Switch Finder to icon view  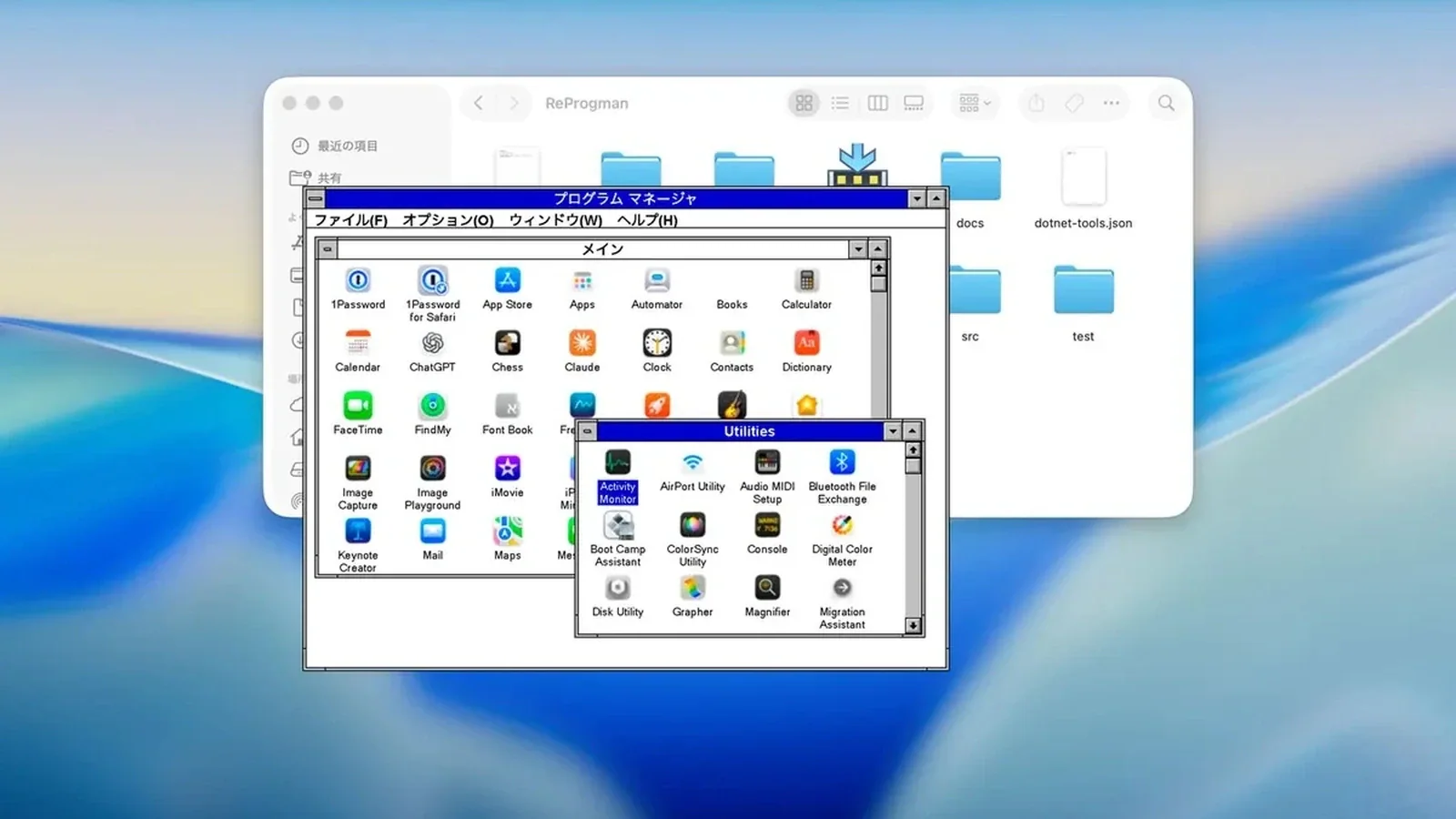coord(804,103)
